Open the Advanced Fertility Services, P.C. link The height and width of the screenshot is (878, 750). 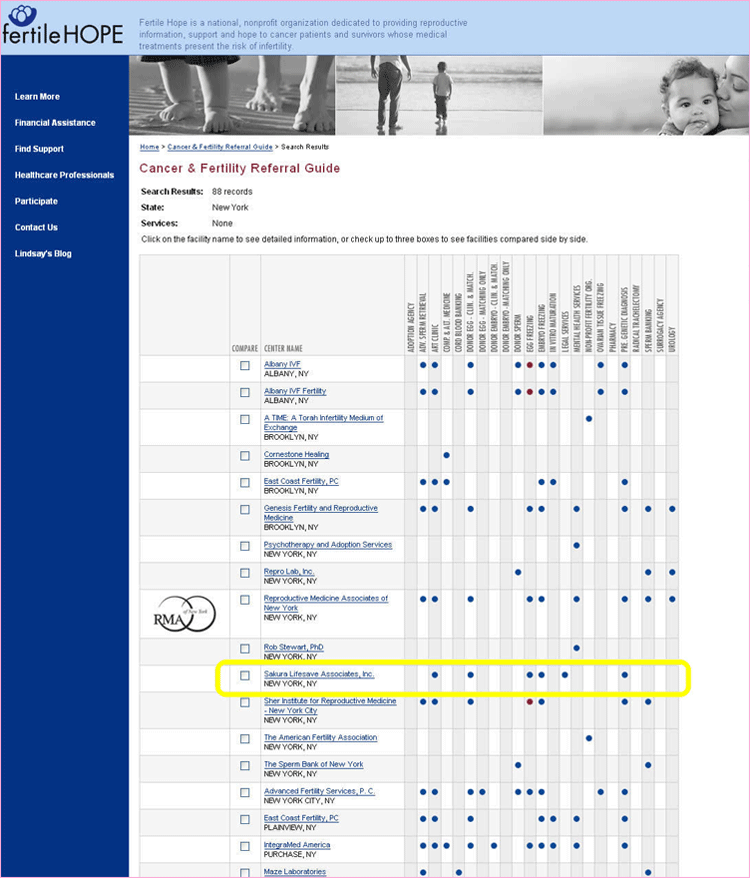point(320,791)
